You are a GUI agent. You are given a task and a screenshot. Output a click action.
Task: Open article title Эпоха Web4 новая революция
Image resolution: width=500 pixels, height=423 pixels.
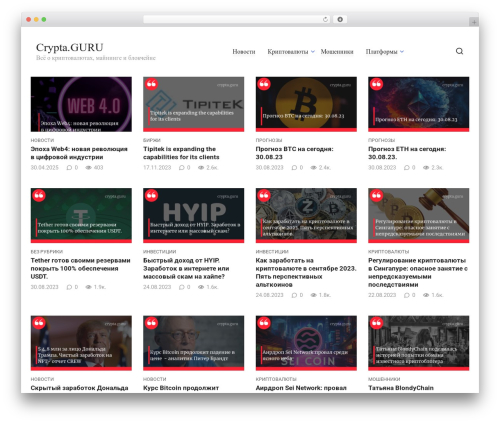79,153
